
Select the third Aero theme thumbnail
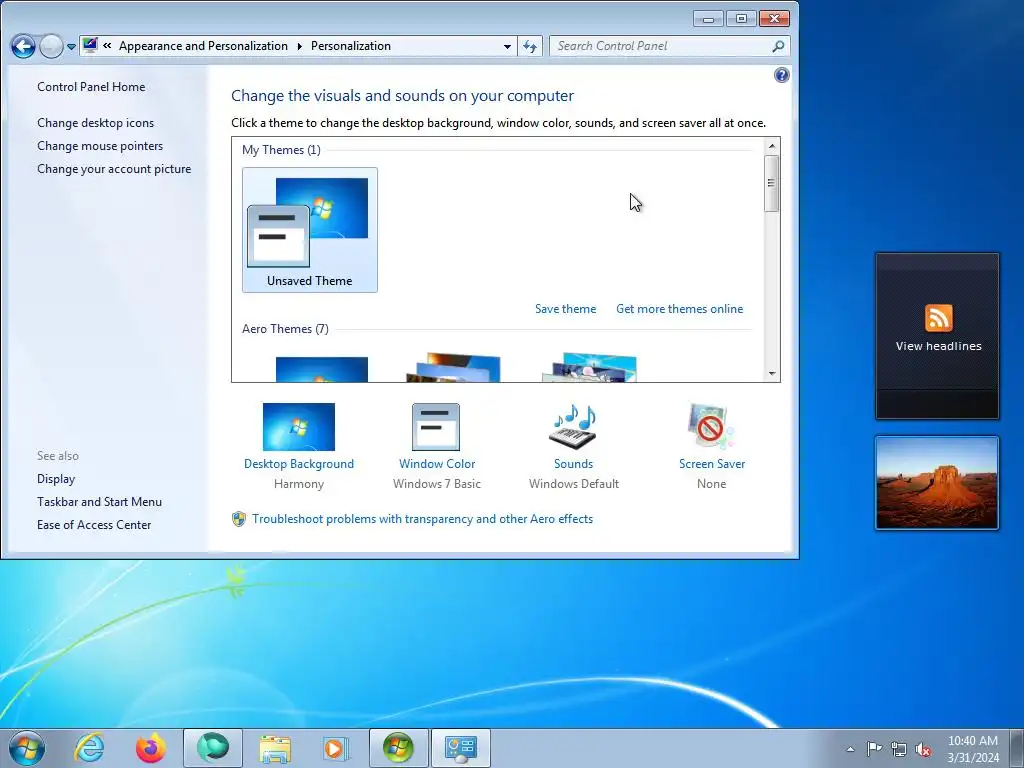click(590, 368)
